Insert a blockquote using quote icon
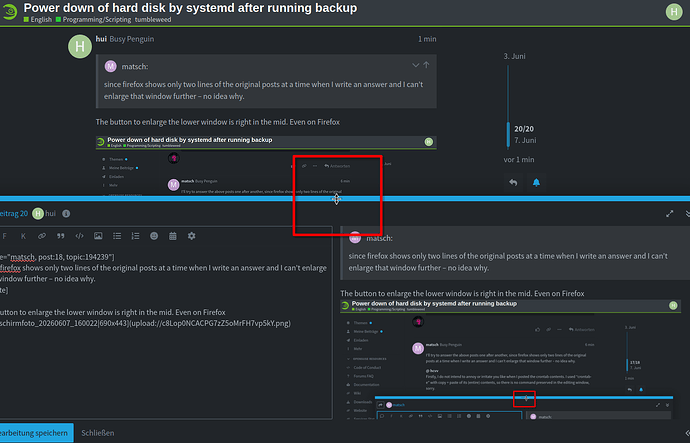 61,236
